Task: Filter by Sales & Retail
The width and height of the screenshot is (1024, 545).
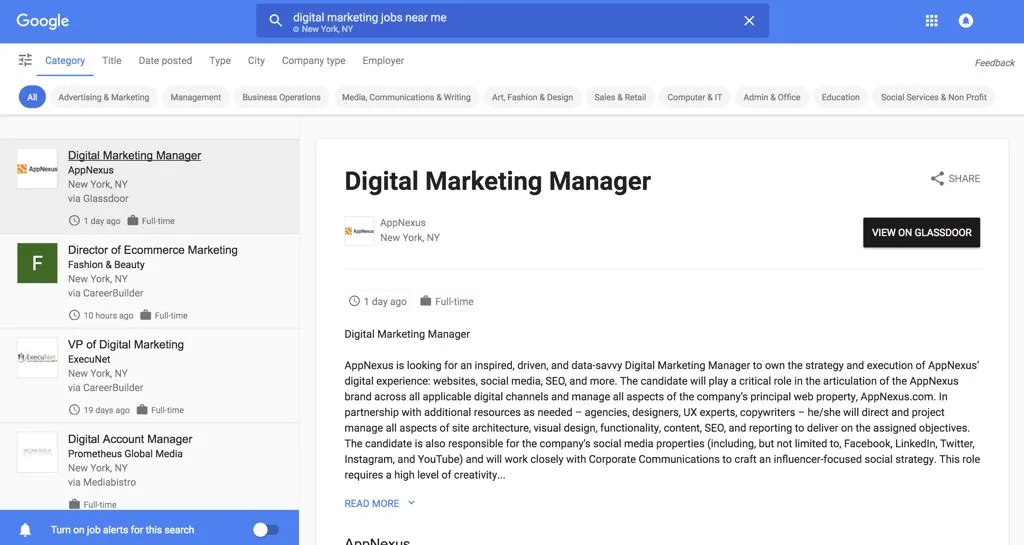Action: click(x=620, y=97)
